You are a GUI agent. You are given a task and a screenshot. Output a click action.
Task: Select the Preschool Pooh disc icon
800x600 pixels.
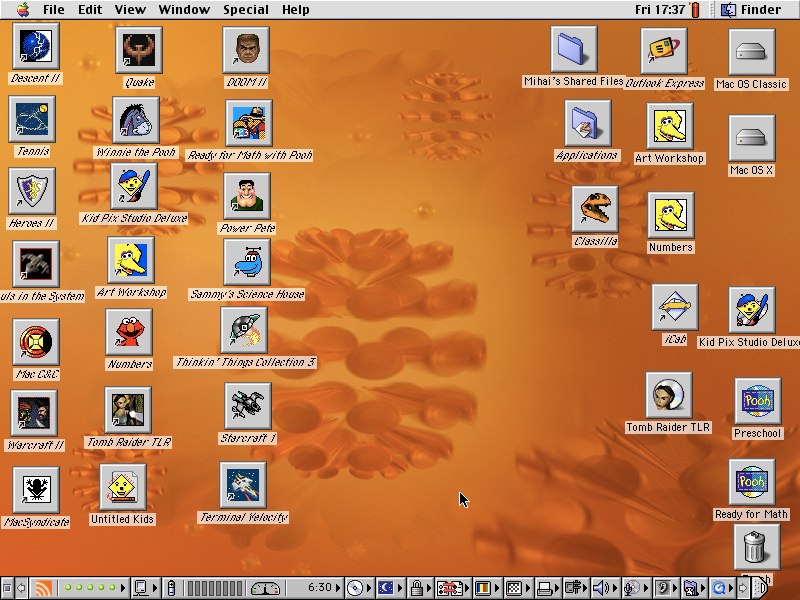click(x=758, y=402)
